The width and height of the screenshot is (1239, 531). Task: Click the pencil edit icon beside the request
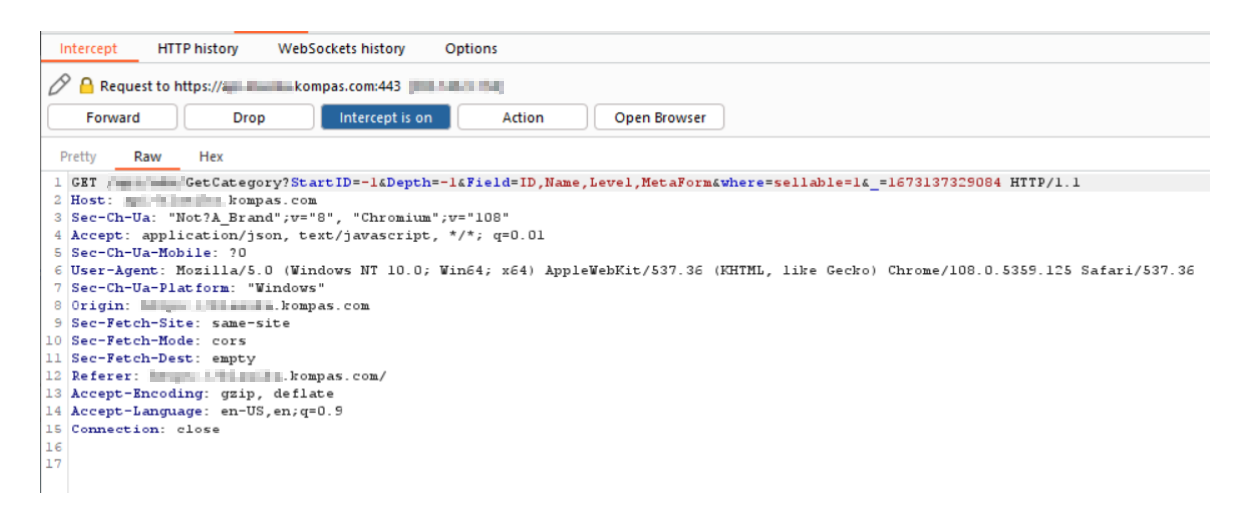pos(60,86)
